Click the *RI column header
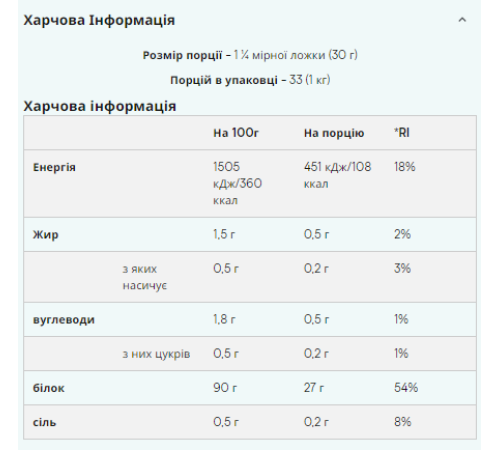This screenshot has height=450, width=500. point(402,133)
